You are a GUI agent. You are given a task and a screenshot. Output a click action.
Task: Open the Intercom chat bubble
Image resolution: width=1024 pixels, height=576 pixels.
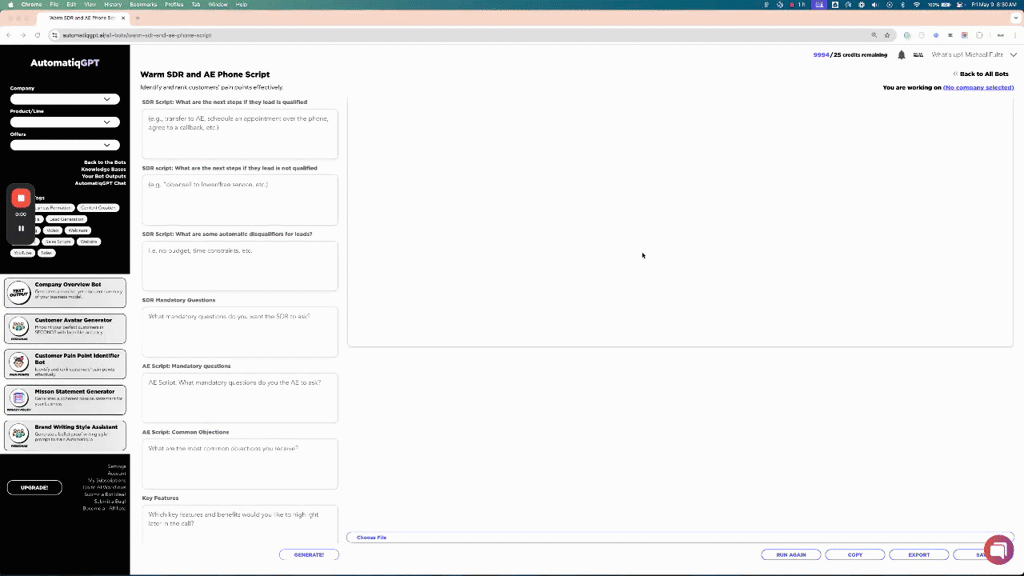pyautogui.click(x=998, y=549)
